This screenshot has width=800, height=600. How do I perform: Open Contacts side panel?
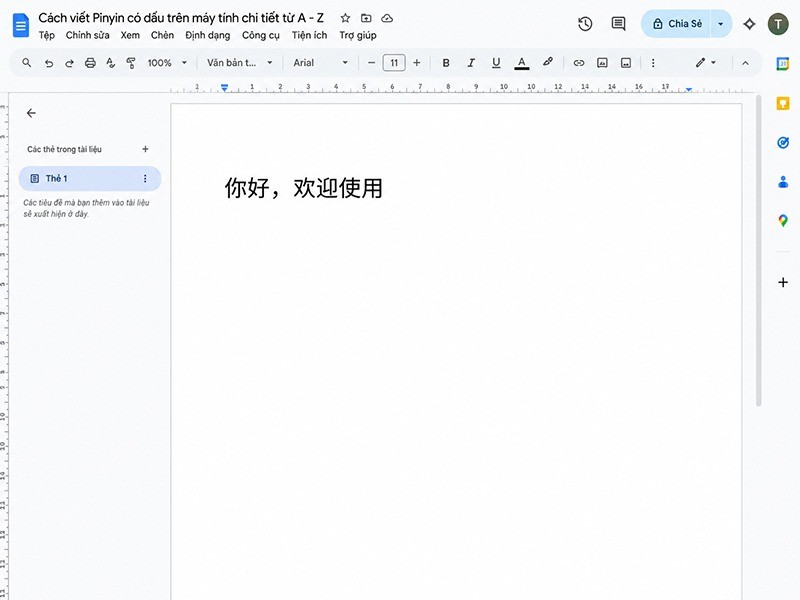pos(783,182)
